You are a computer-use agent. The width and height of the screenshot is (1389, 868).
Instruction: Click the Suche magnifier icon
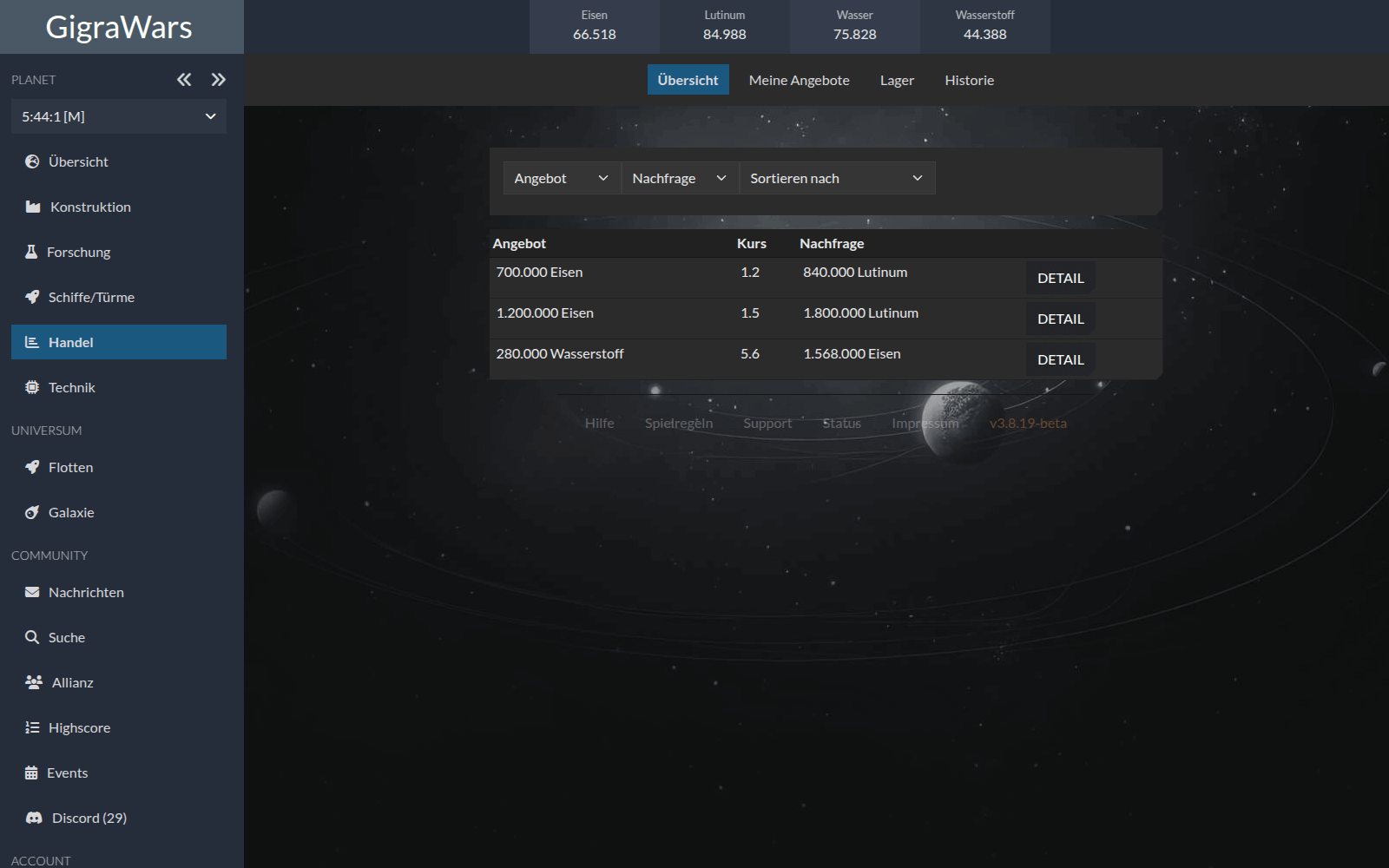coord(32,637)
